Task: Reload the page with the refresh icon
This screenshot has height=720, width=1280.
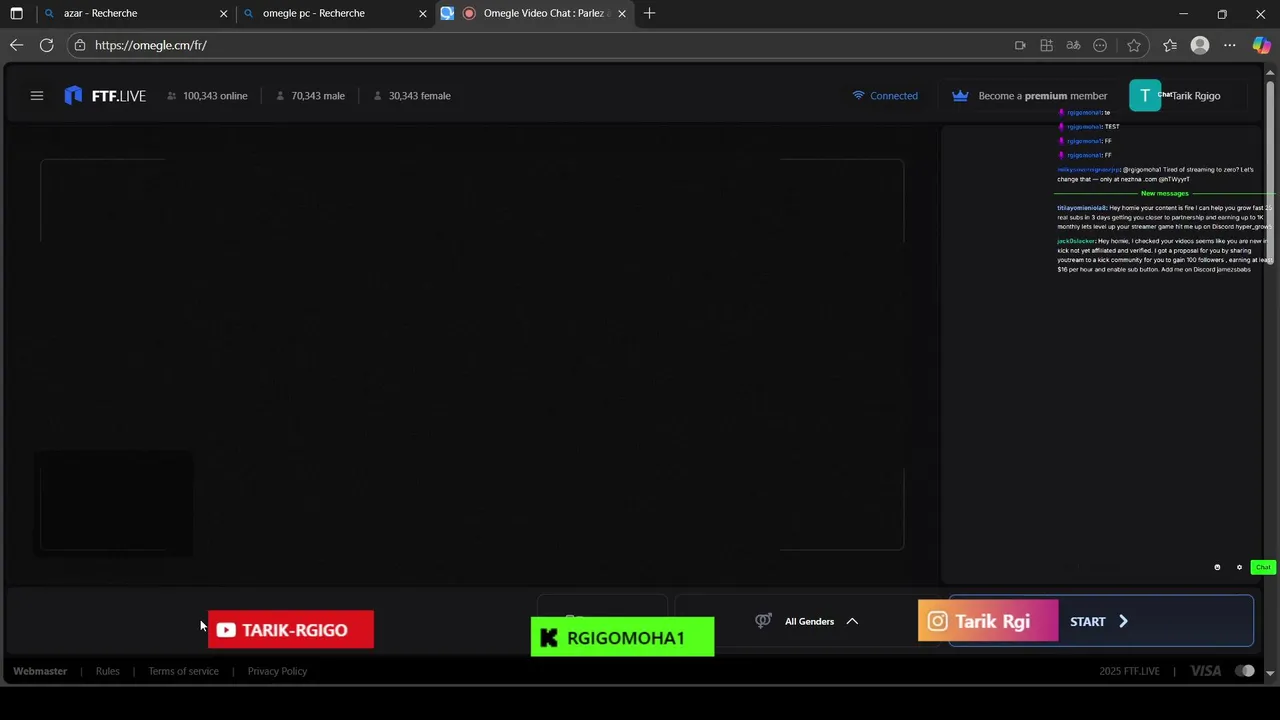Action: coord(46,45)
